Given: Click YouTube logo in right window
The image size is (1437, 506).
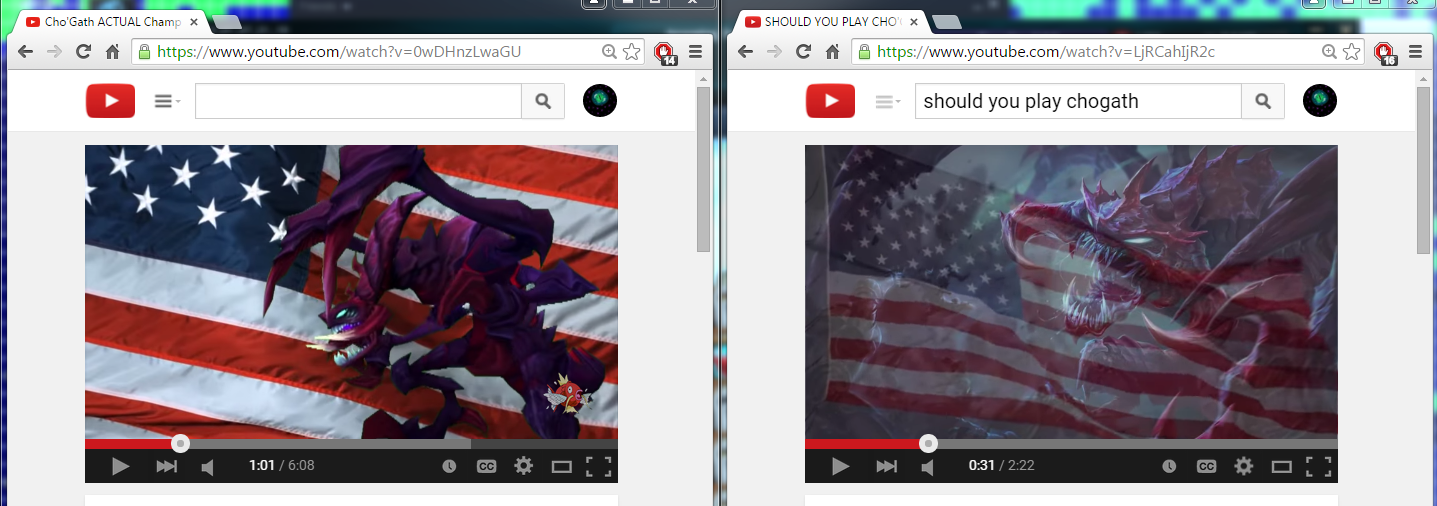Looking at the screenshot, I should [830, 101].
